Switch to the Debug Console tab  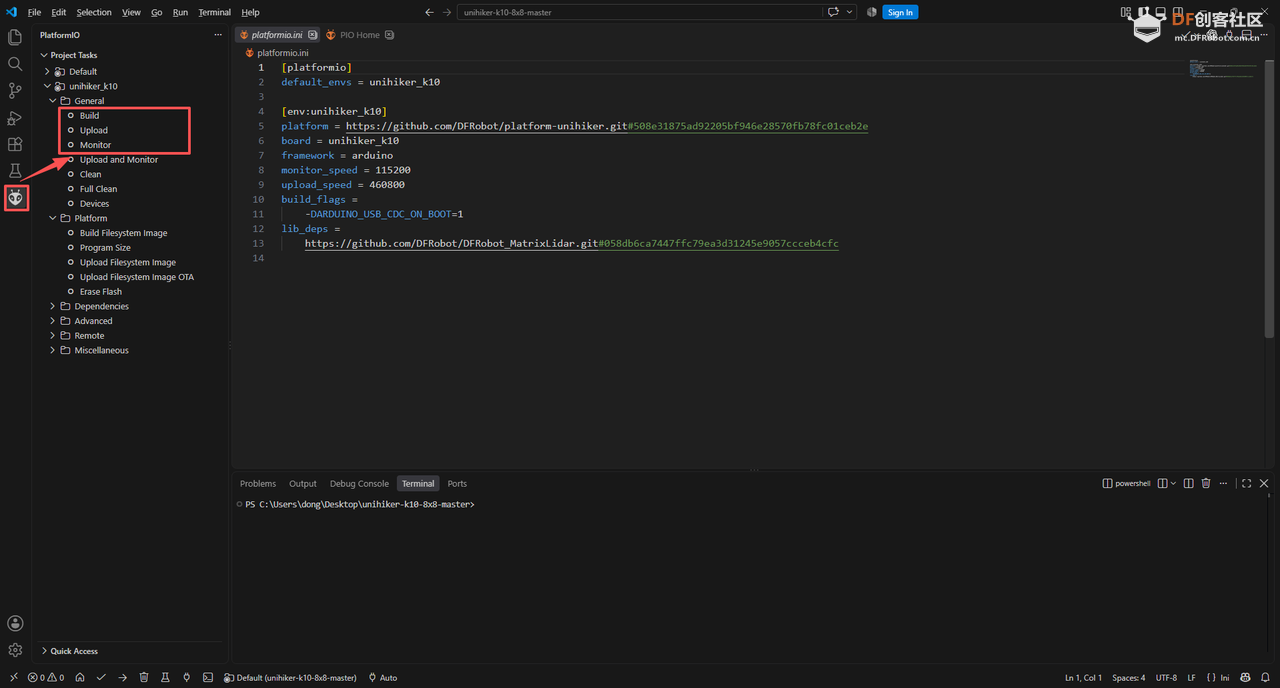click(x=359, y=483)
